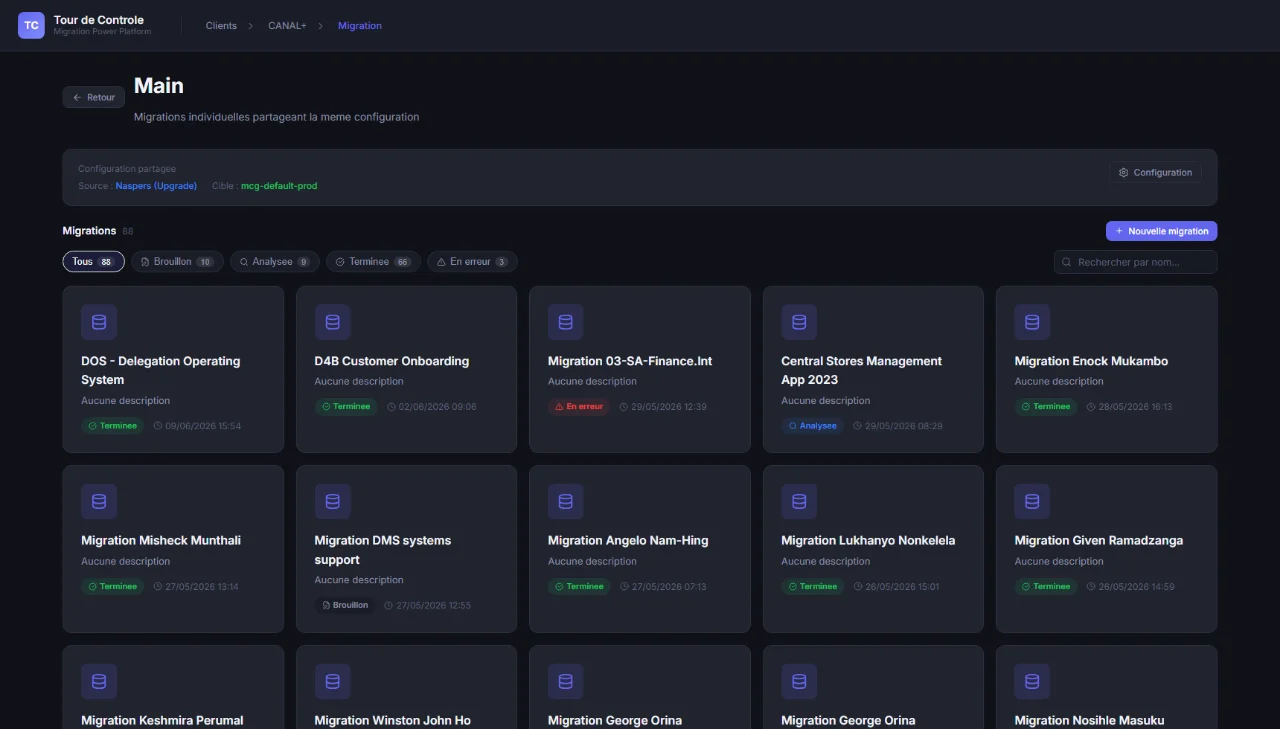Open the Clients breadcrumb

221,26
